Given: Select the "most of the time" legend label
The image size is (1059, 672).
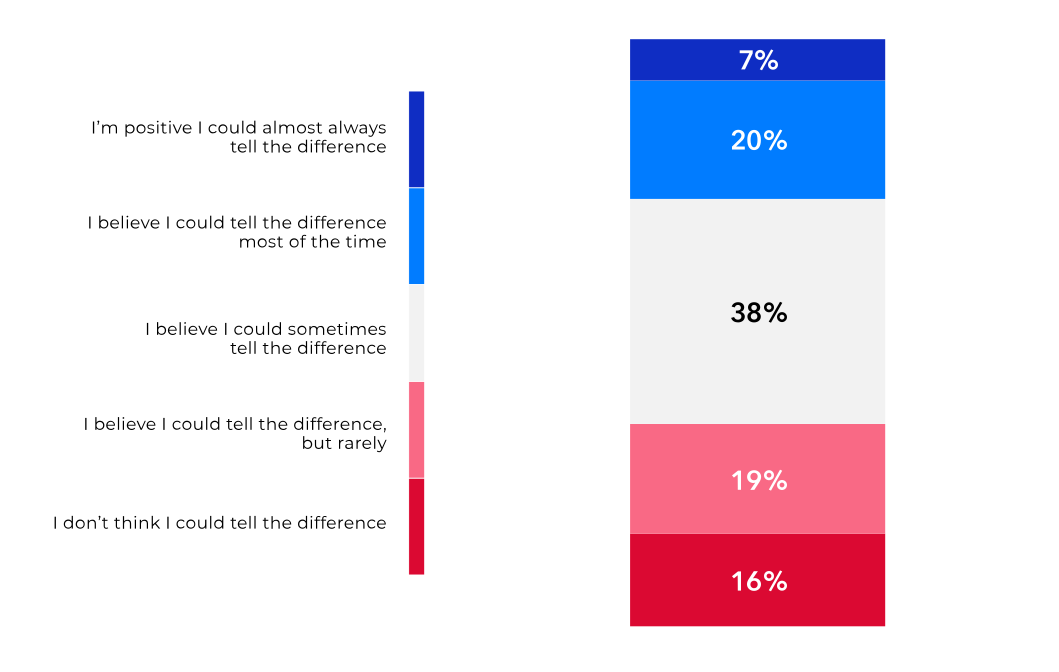Looking at the screenshot, I should coord(236,232).
